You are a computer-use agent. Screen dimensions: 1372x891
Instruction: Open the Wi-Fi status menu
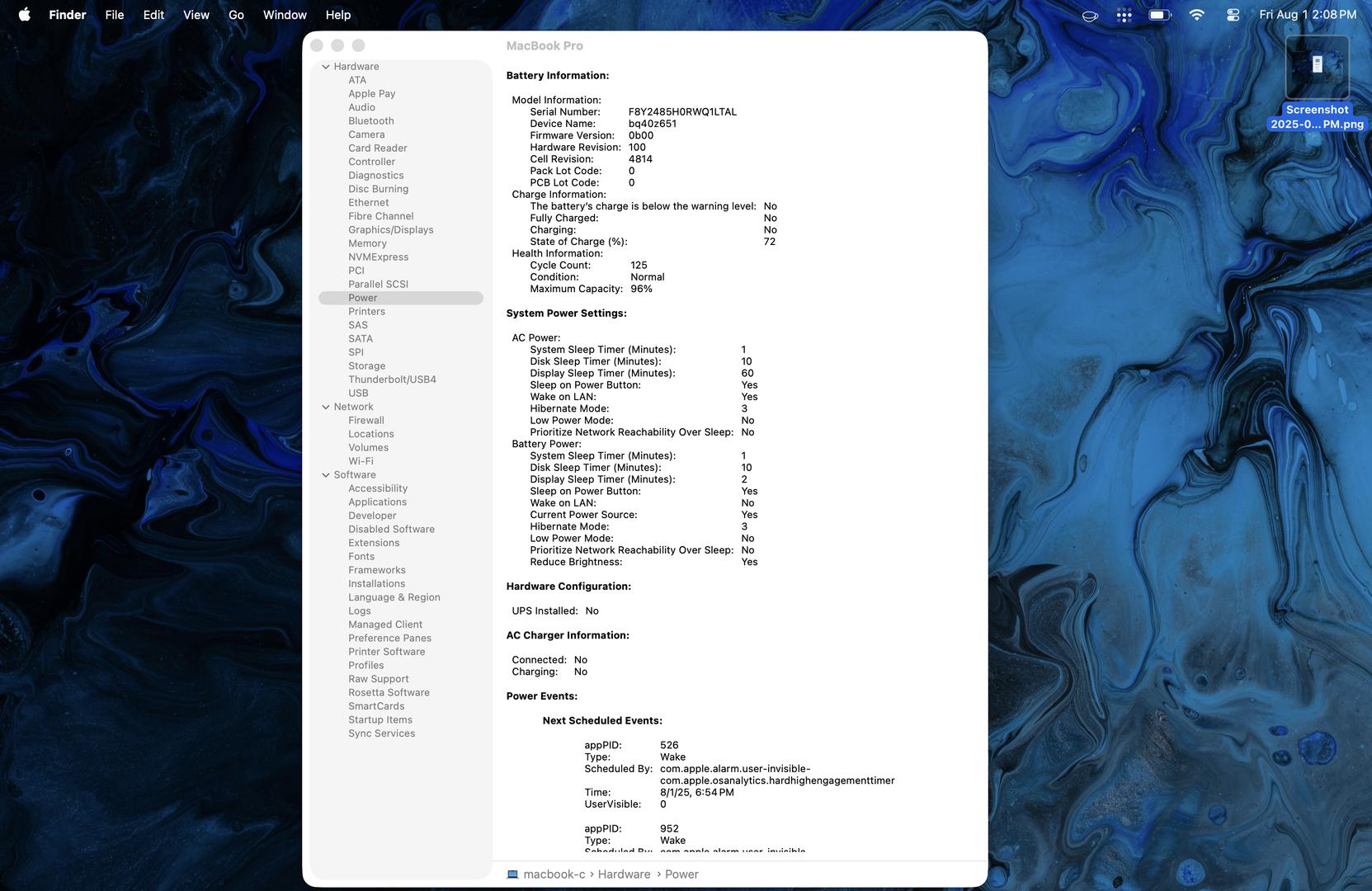pos(1197,15)
